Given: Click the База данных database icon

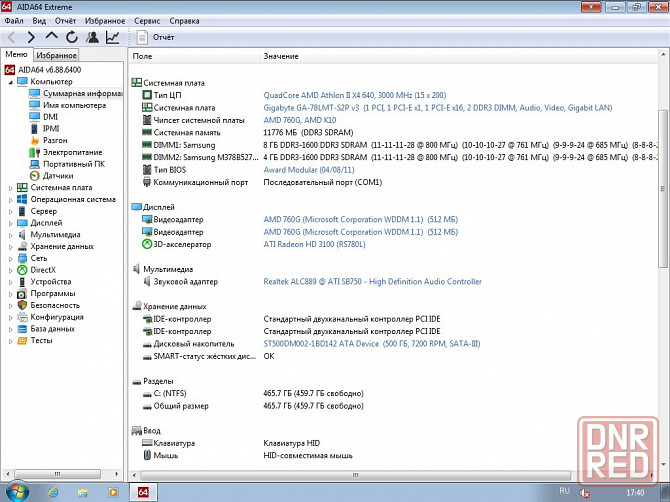Looking at the screenshot, I should (x=22, y=329).
